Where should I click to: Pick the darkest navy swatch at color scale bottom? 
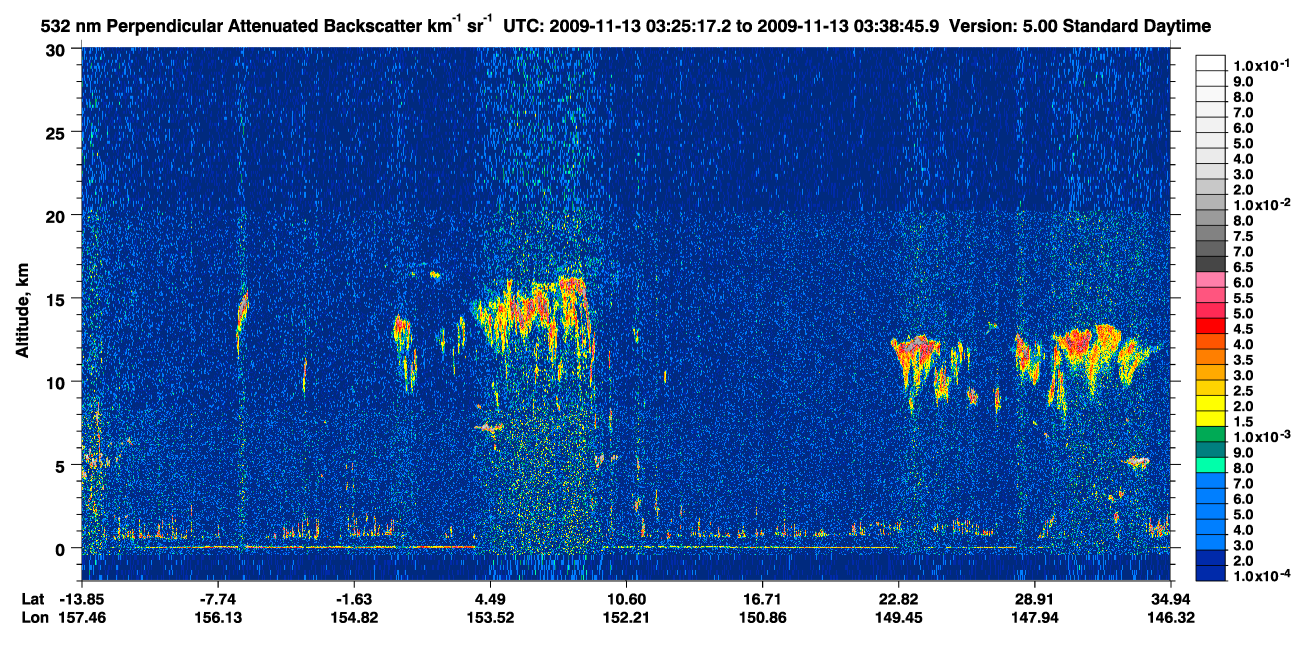(1211, 572)
